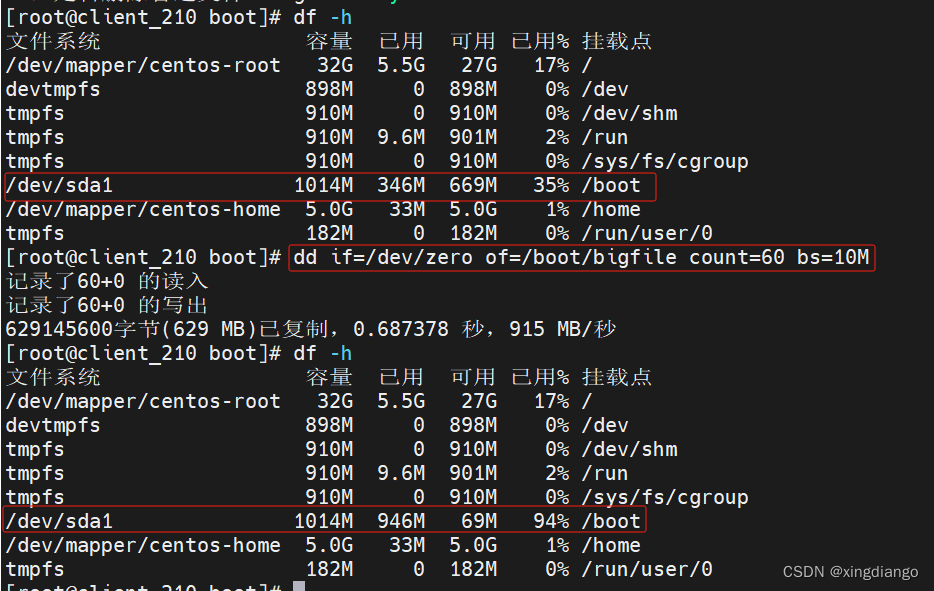
Task: Click the 669M available value
Action: [472, 186]
